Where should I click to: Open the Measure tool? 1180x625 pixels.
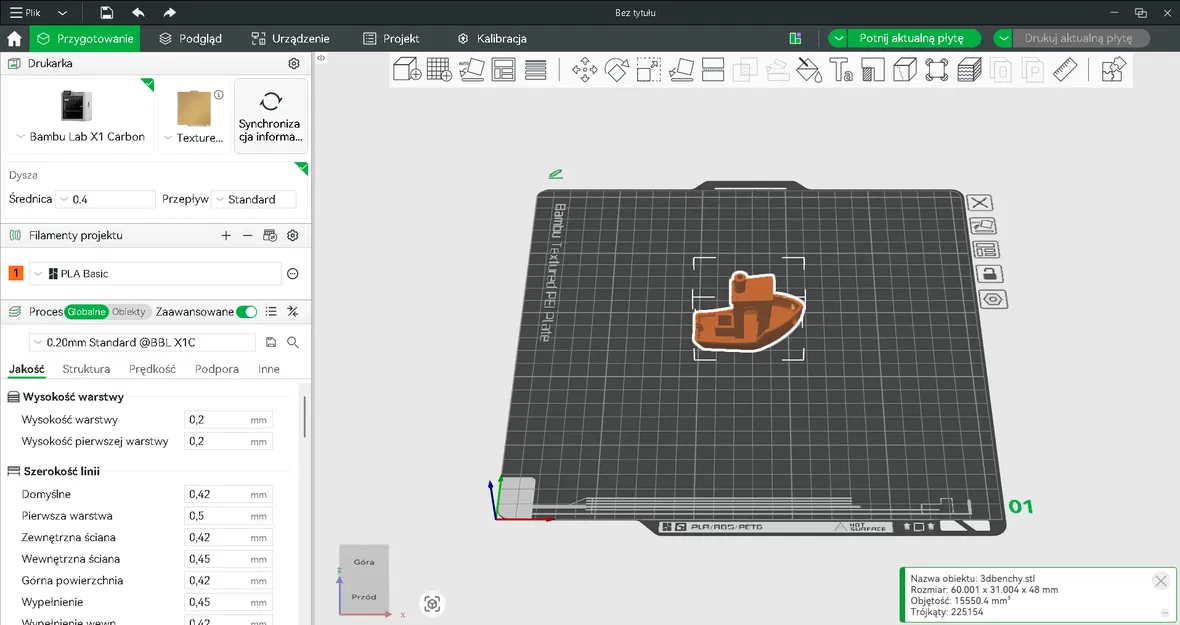point(1064,70)
